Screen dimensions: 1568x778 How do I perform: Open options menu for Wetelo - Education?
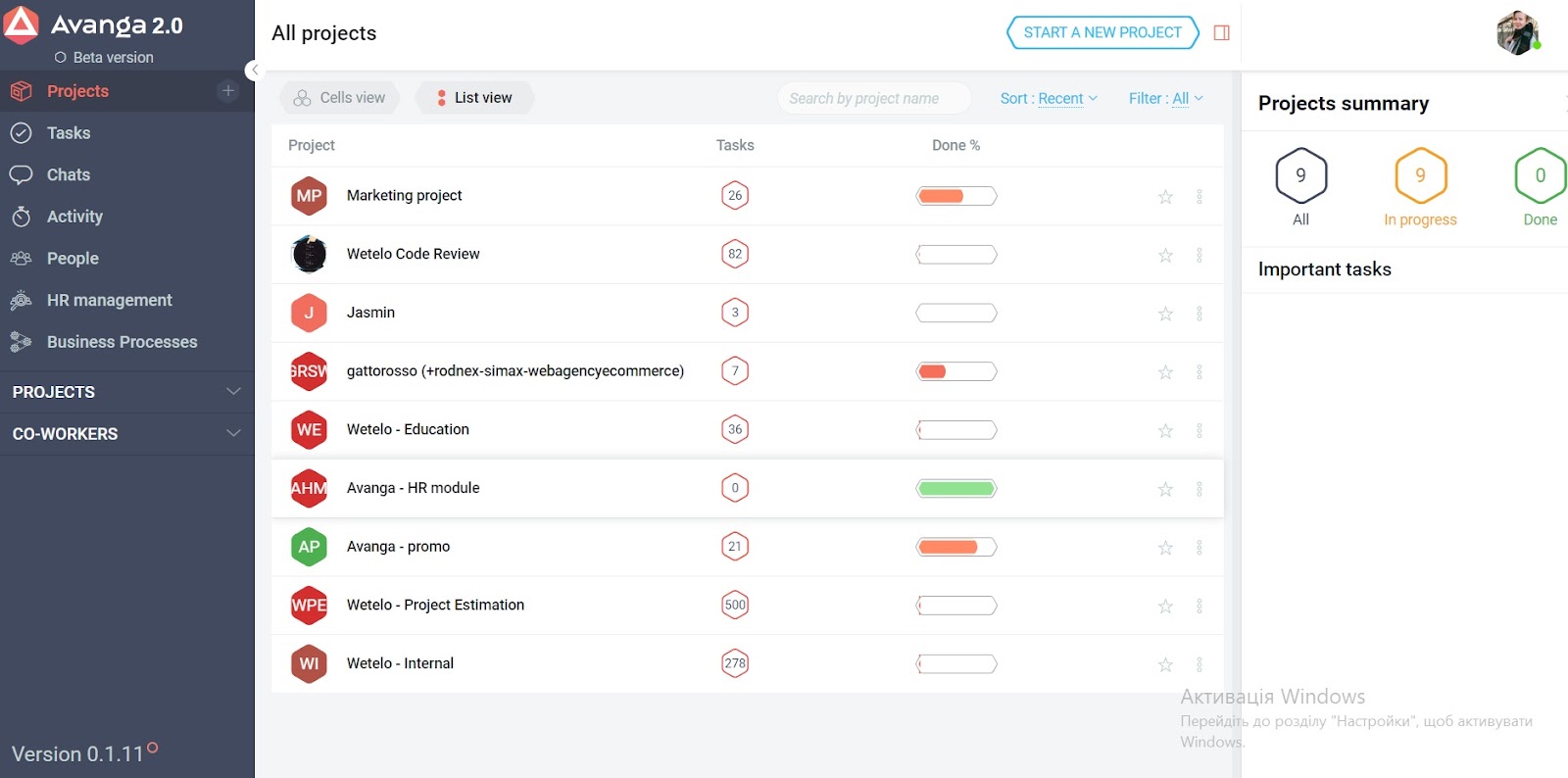[1199, 430]
